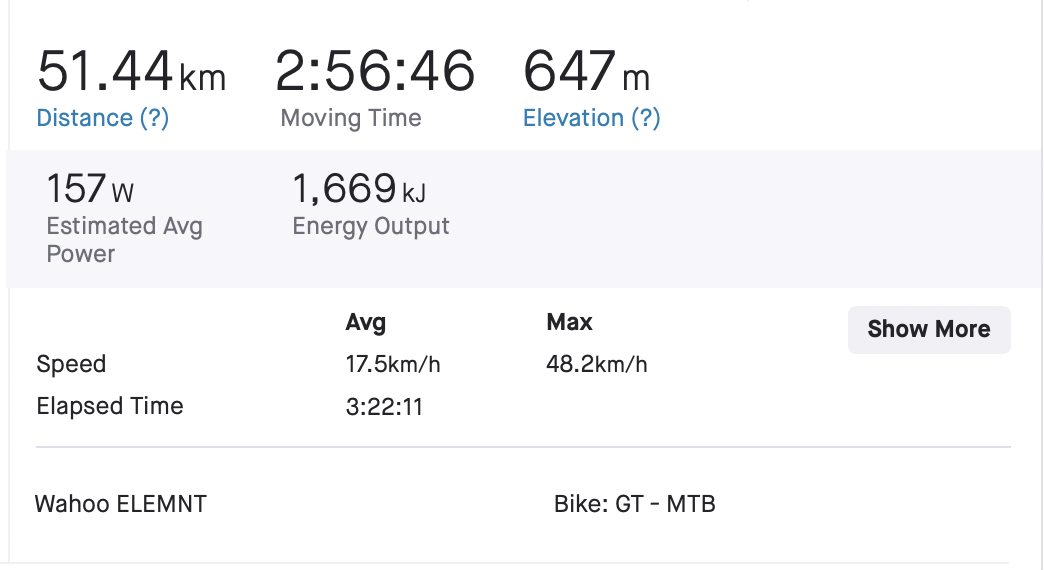The height and width of the screenshot is (570, 1044).
Task: Select the Estimated Avg Power label
Action: [x=125, y=240]
